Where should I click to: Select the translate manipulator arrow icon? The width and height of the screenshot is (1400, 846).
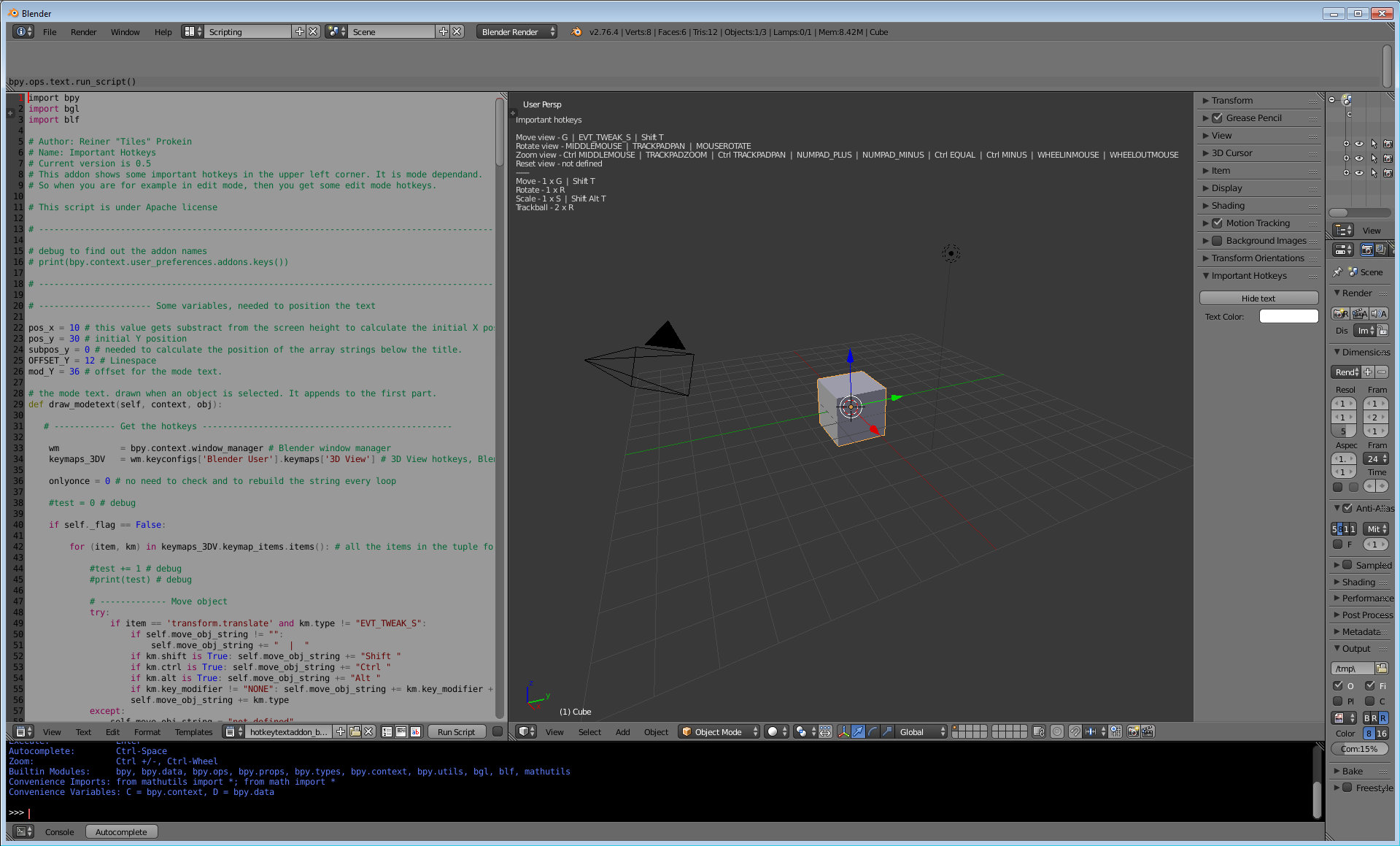858,731
